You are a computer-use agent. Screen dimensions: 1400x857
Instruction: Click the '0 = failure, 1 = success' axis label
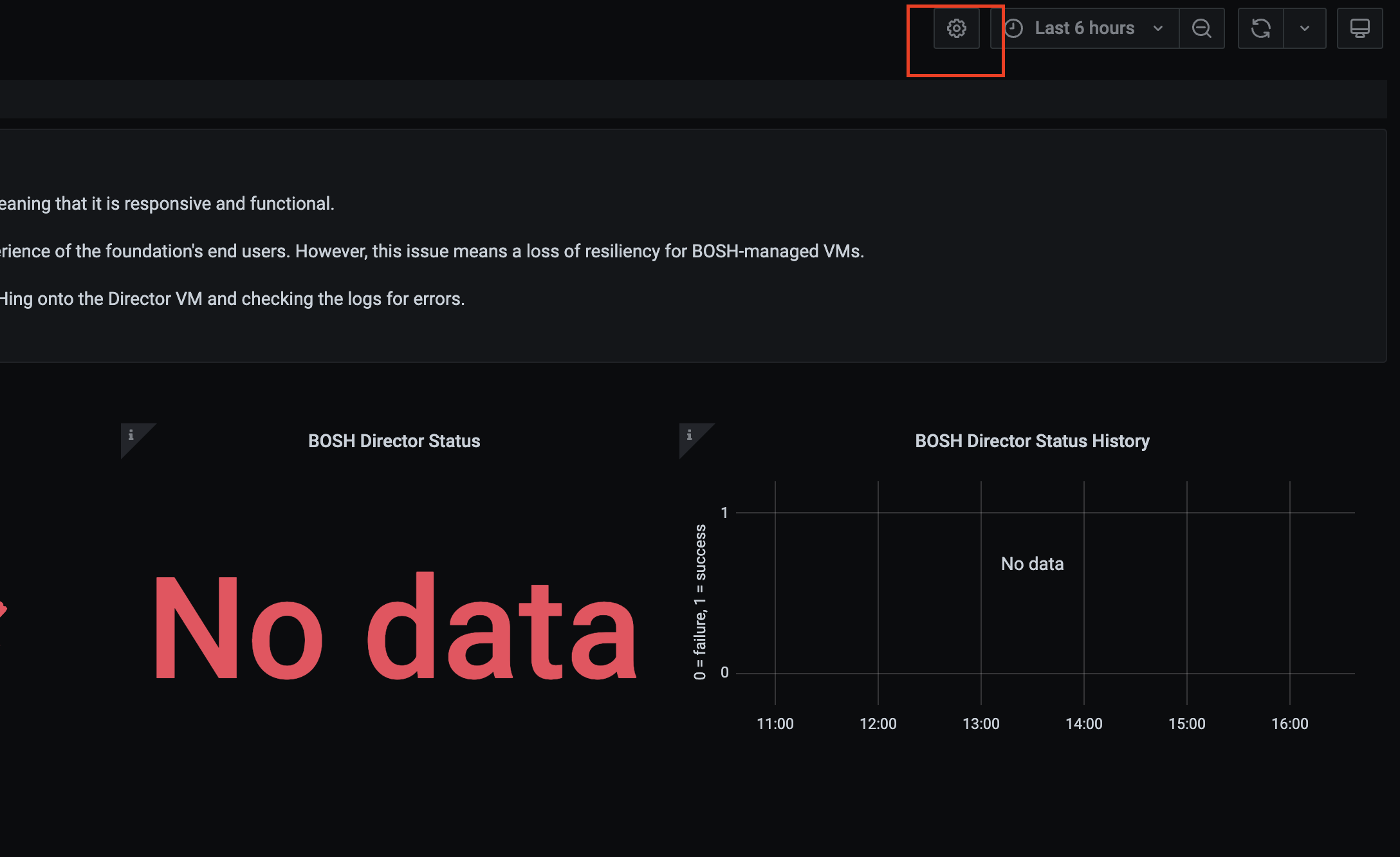(x=700, y=602)
